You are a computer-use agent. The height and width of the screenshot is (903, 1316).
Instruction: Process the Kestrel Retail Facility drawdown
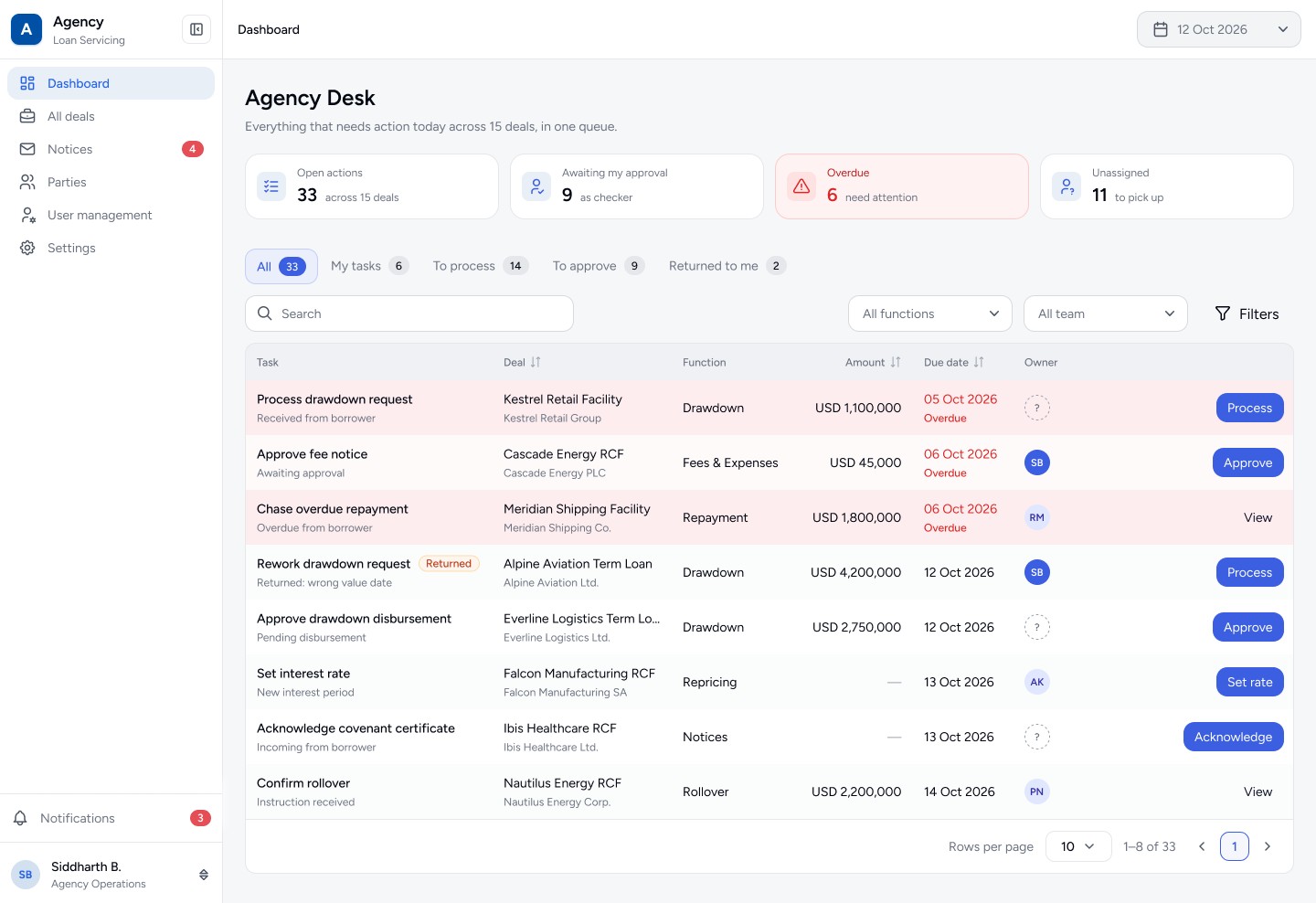click(x=1249, y=408)
